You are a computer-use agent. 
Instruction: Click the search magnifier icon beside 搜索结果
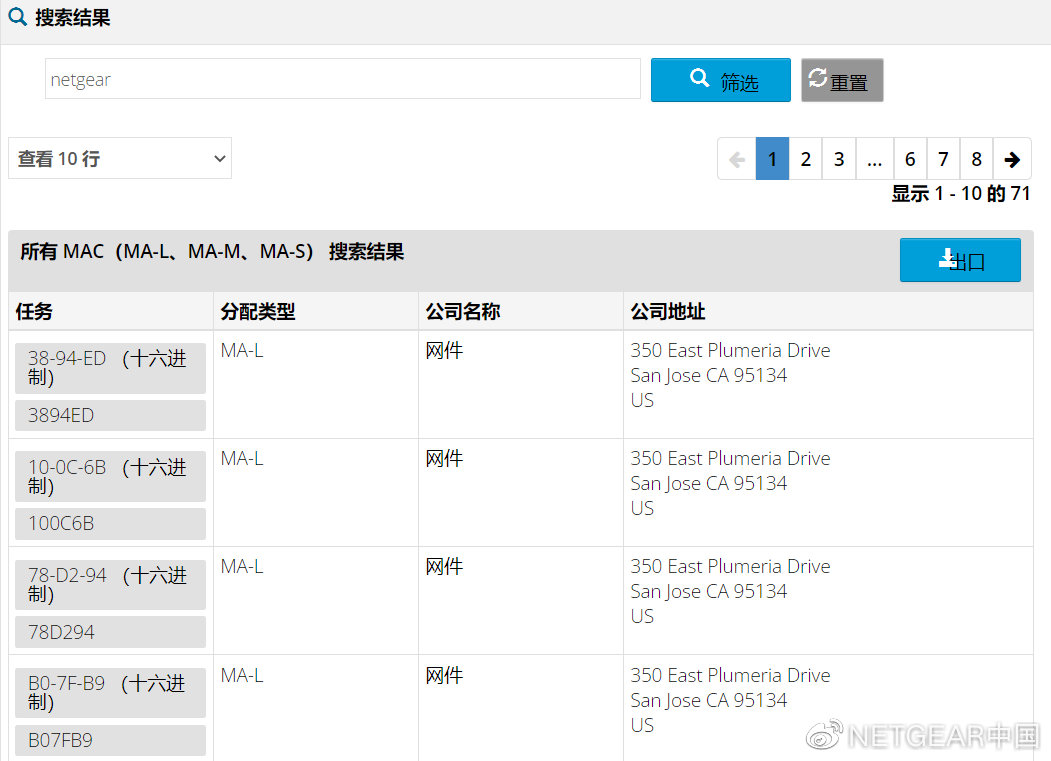(17, 17)
